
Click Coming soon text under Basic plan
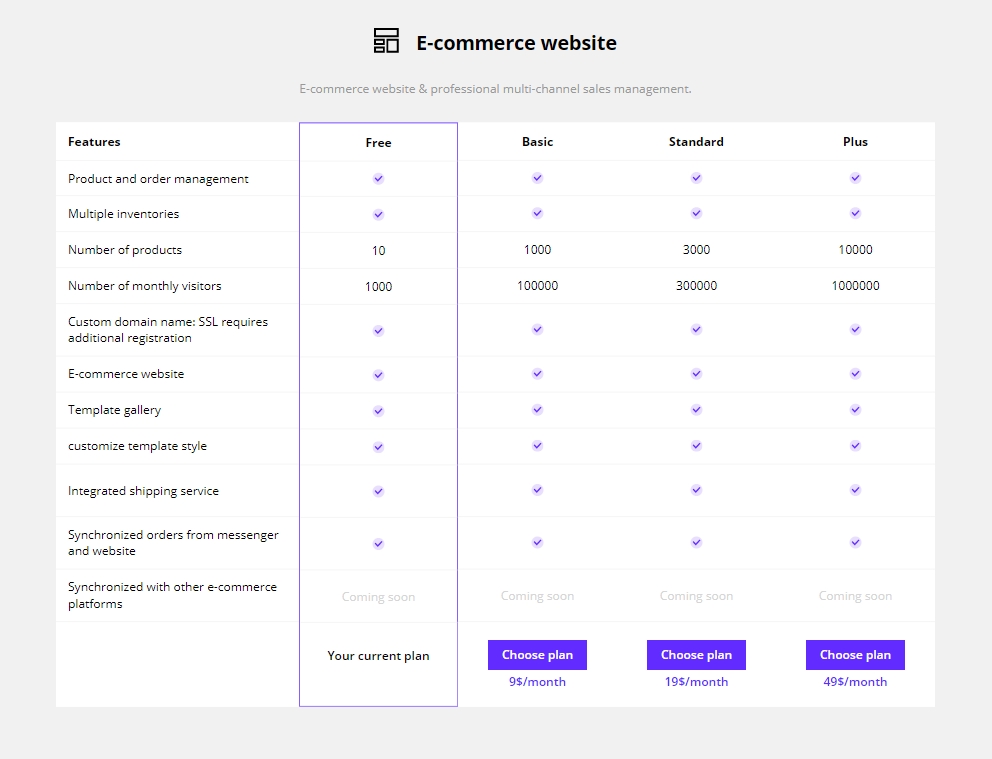(x=537, y=596)
